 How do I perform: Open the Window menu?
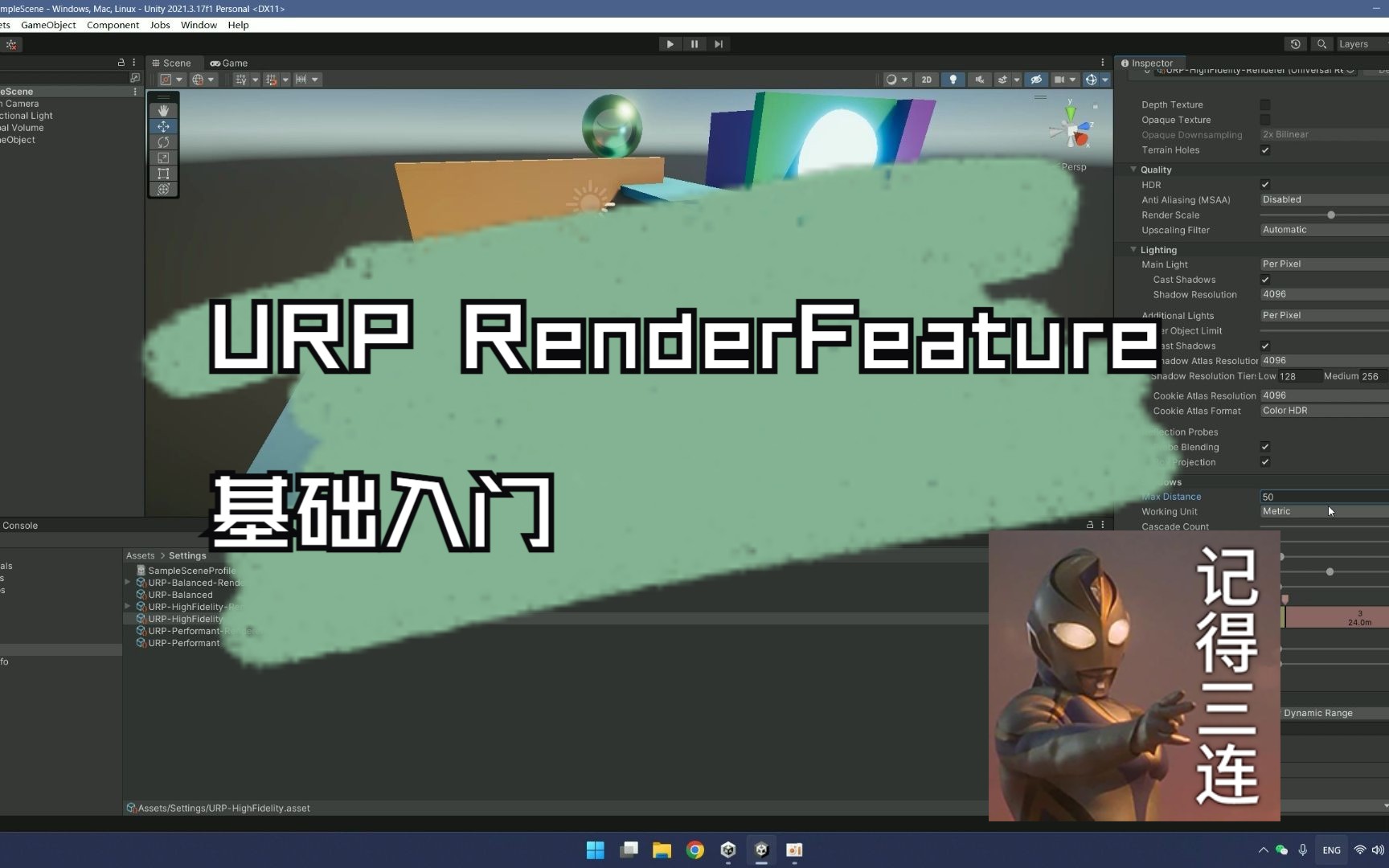[199, 25]
